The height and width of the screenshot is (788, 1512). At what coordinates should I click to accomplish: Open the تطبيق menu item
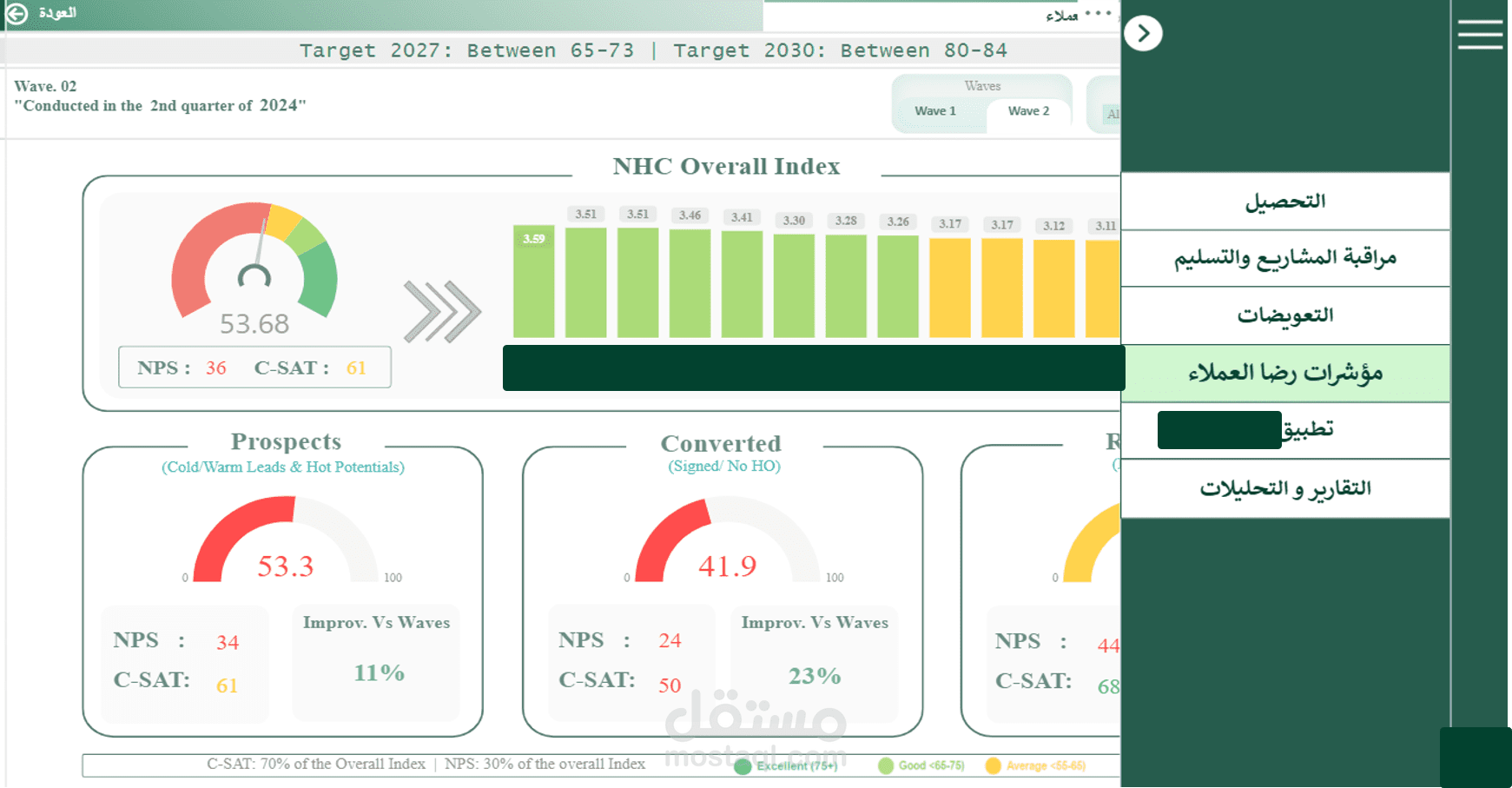[1285, 430]
